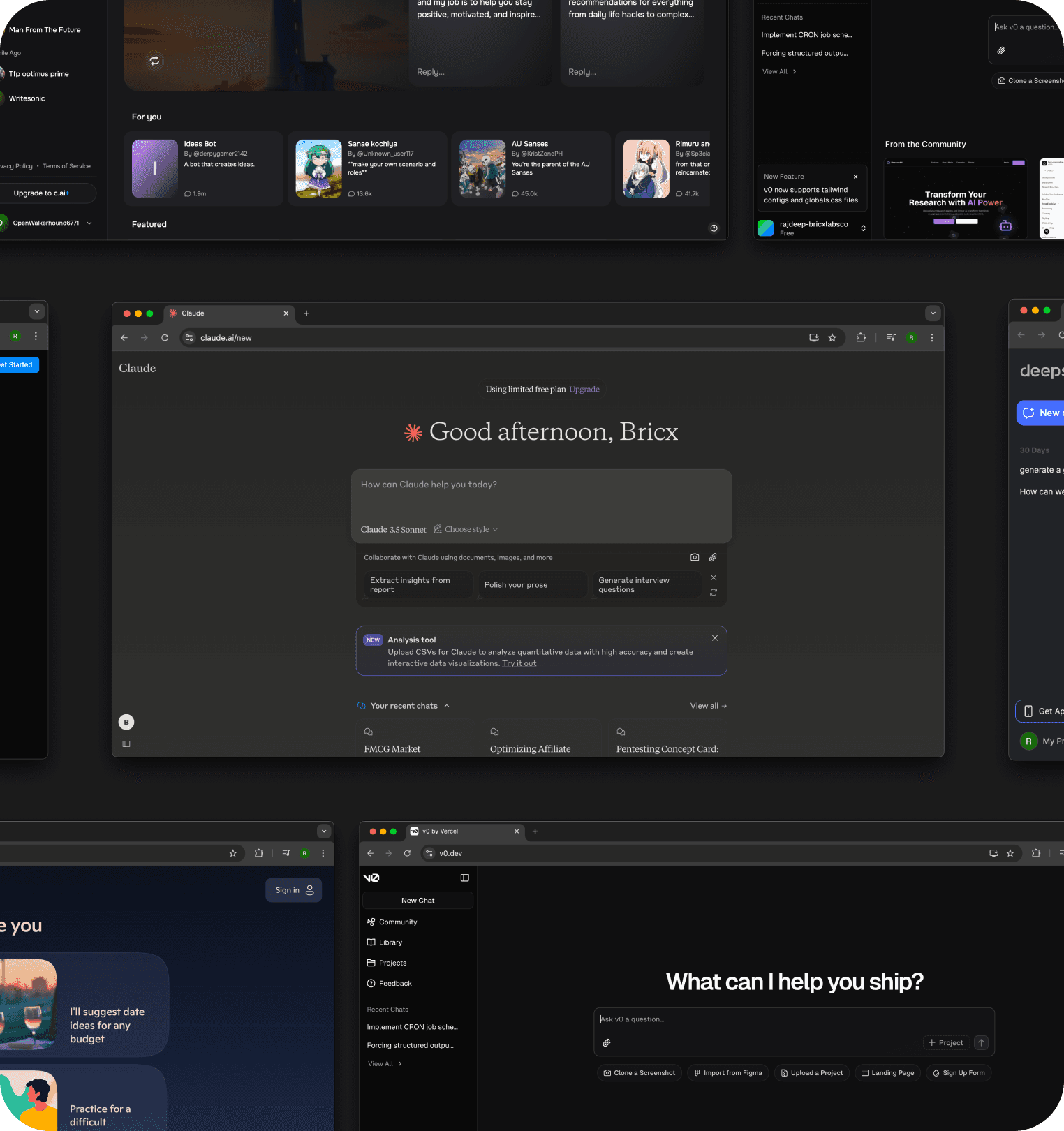Open Library in v0 sidebar
Screen dimensions: 1064x1131
(x=385, y=942)
